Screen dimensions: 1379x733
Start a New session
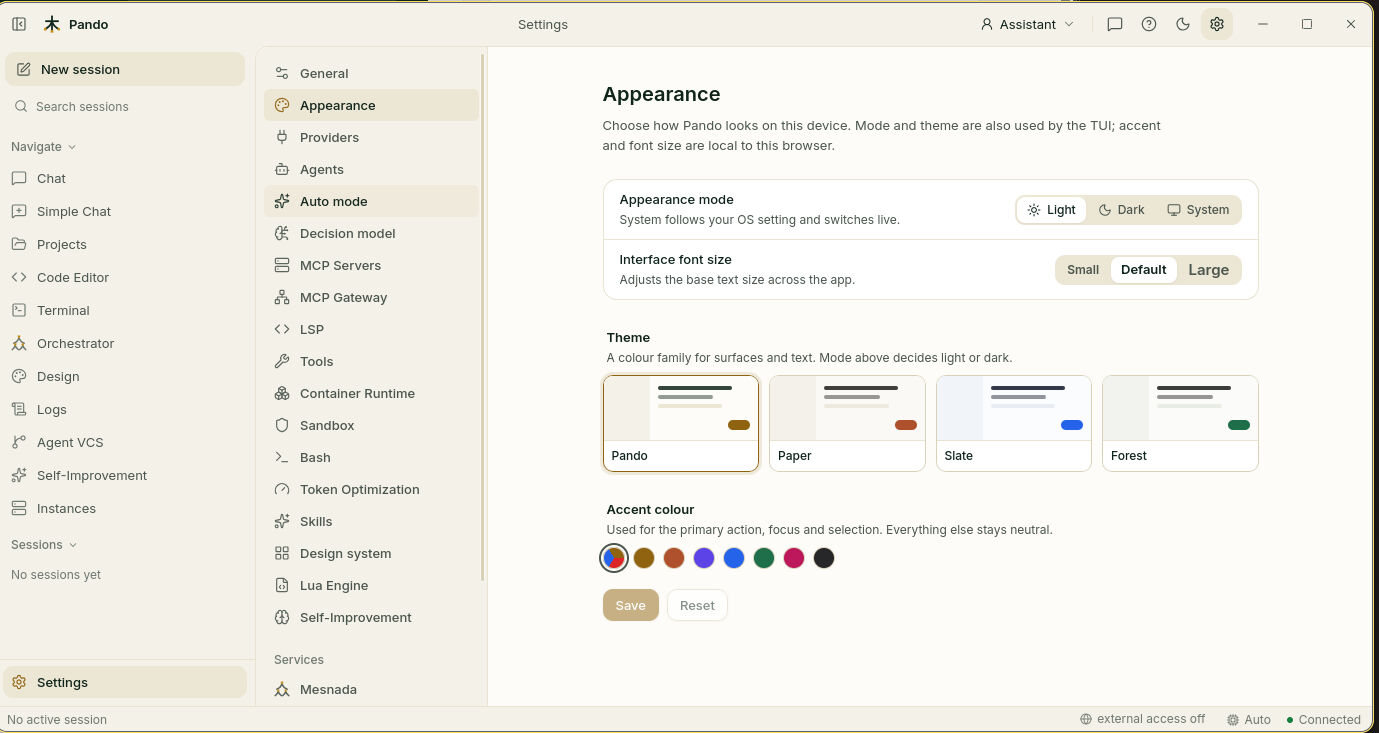click(125, 69)
